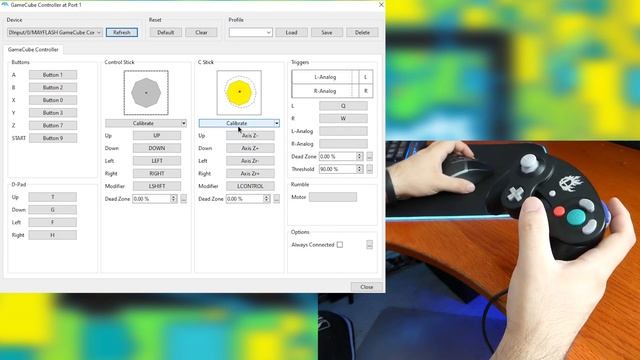Click the C Stick Down mapping 'Axis Z+'
640x360 pixels.
coord(250,148)
